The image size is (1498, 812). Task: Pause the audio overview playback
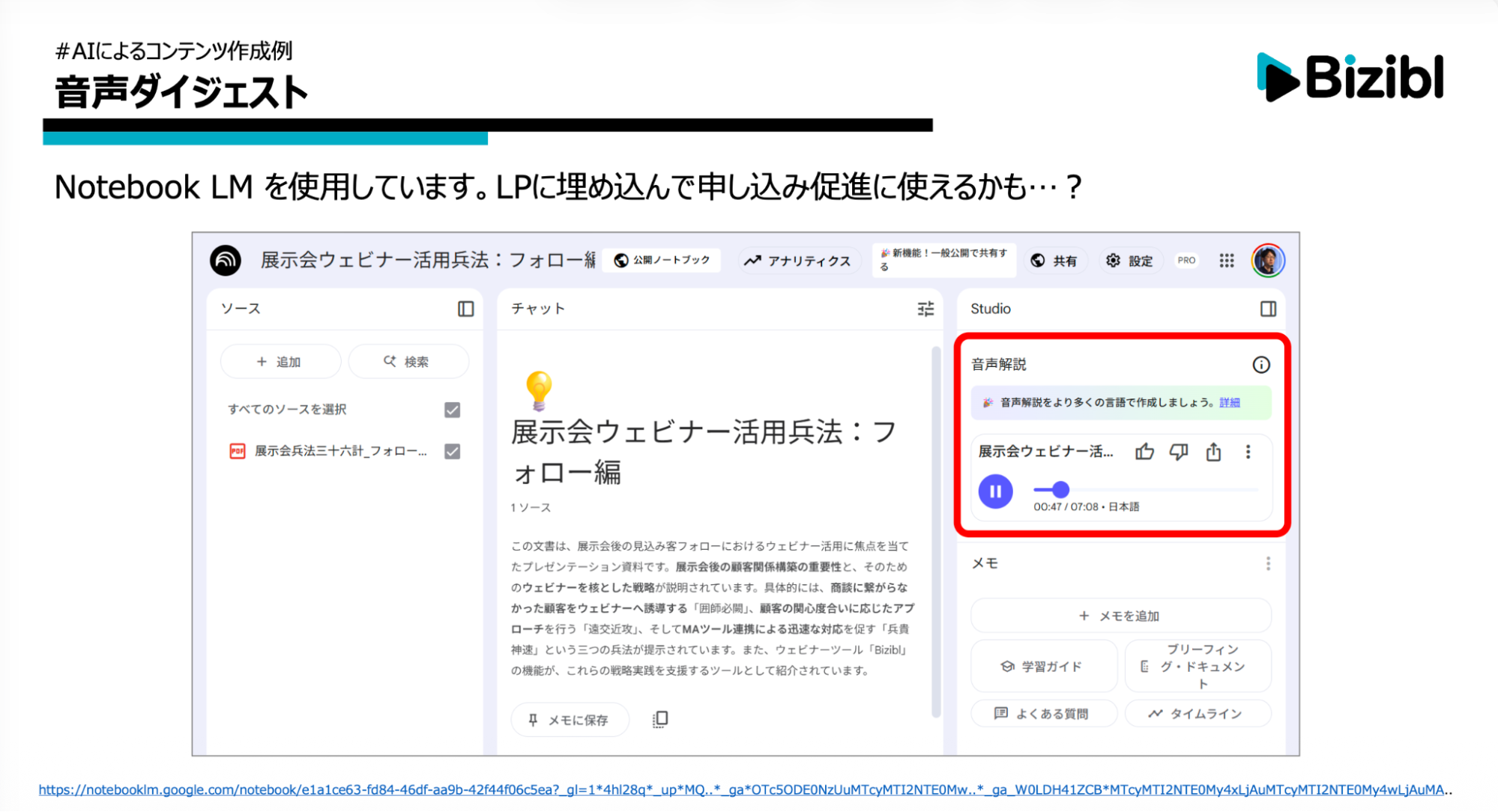tap(995, 491)
